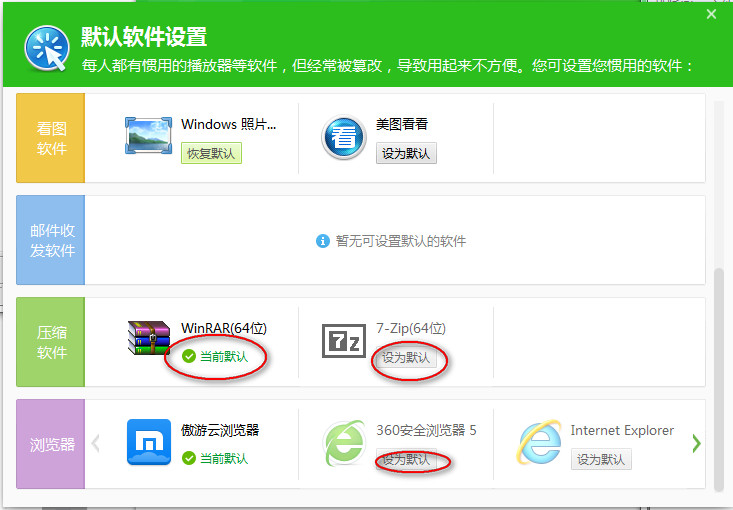Select the yellow image viewer category tab
The height and width of the screenshot is (510, 733).
pyautogui.click(x=51, y=138)
